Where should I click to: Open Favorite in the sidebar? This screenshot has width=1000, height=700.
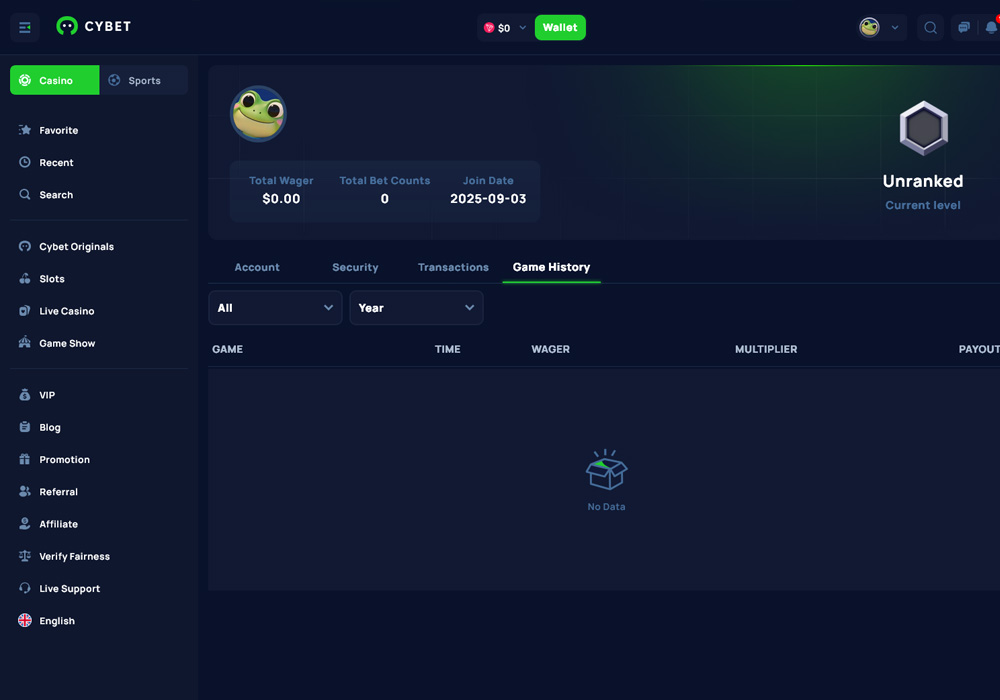point(58,130)
